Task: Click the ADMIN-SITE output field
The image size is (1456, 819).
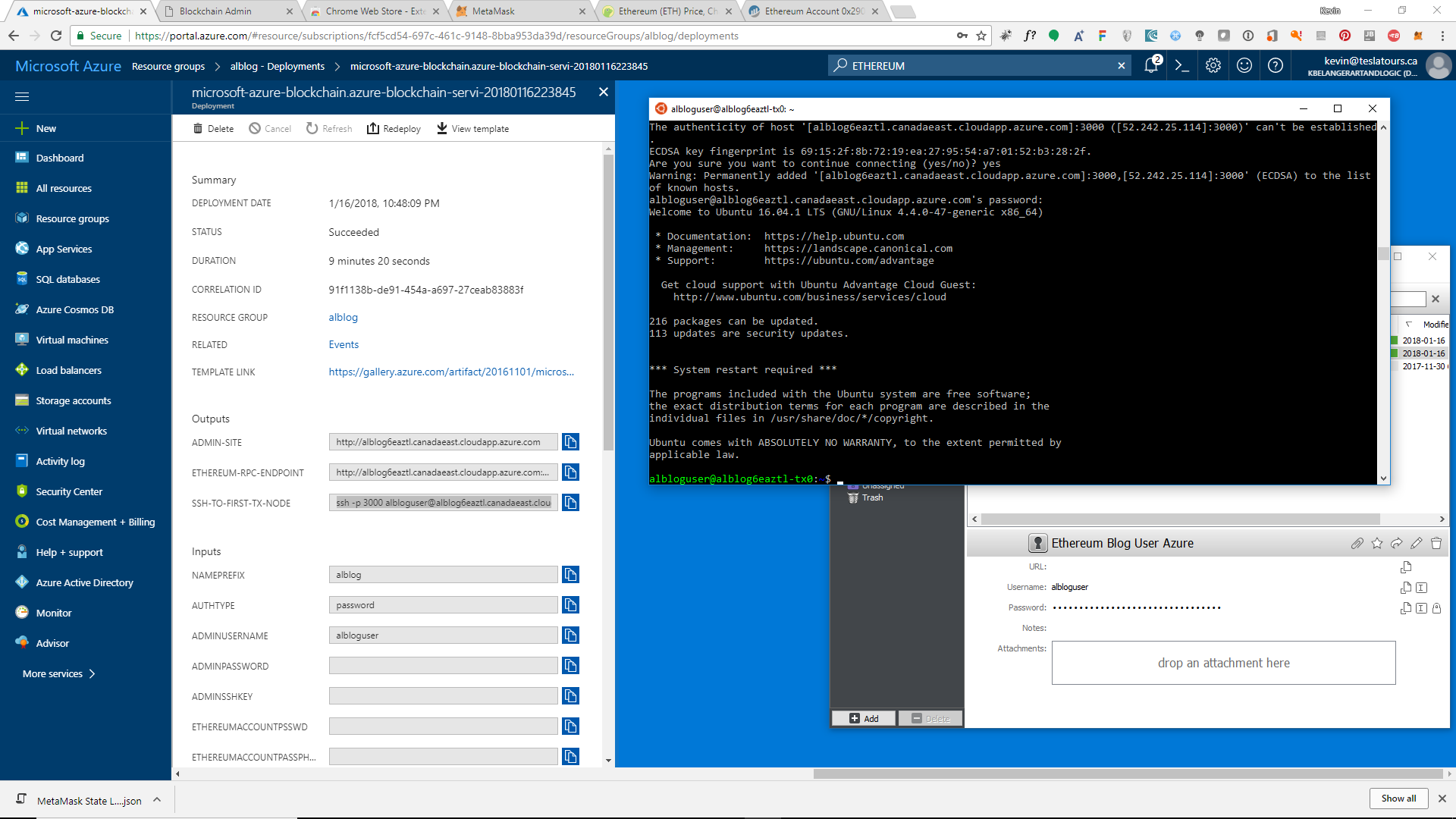Action: tap(443, 441)
